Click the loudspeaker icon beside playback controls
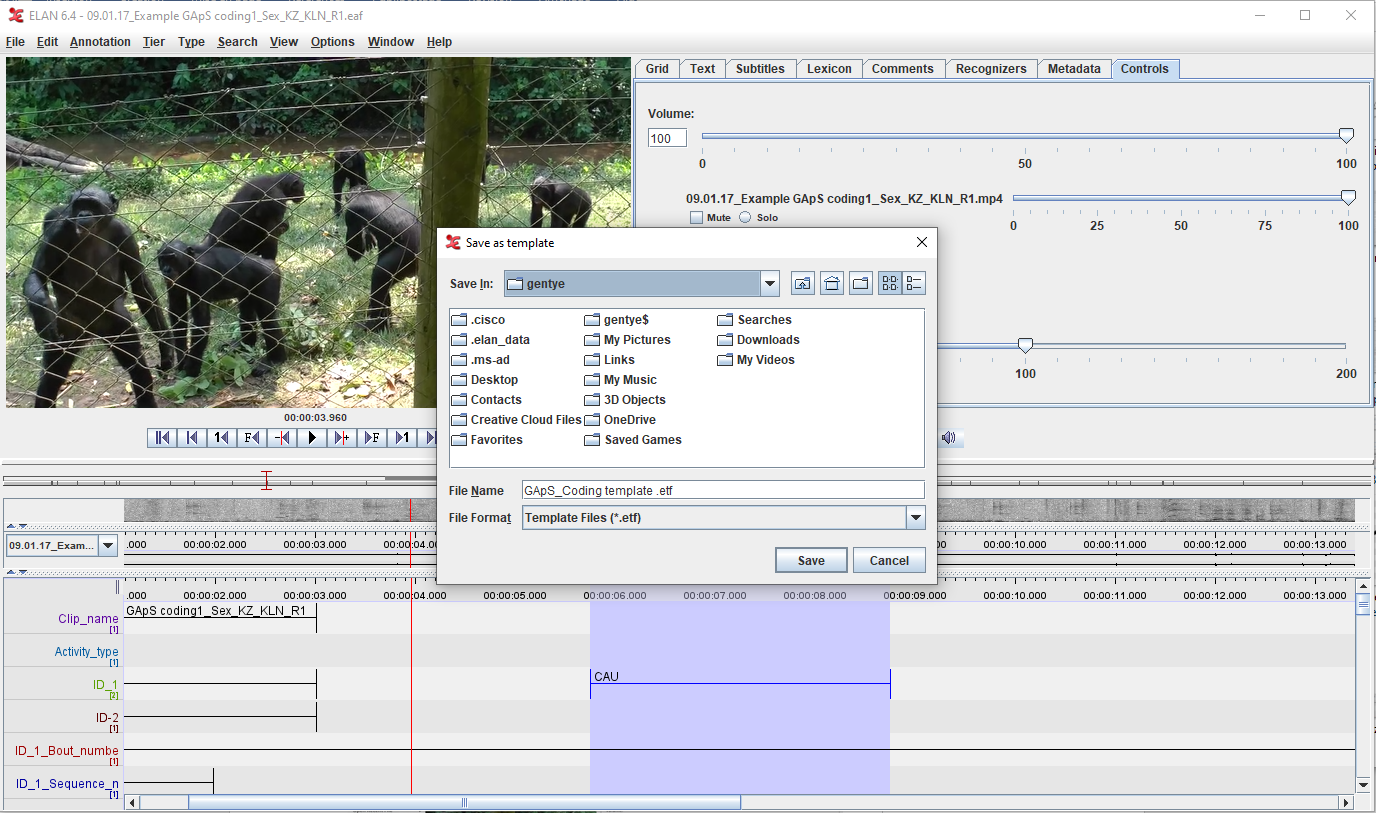Screen dimensions: 1376x813 click(x=949, y=438)
